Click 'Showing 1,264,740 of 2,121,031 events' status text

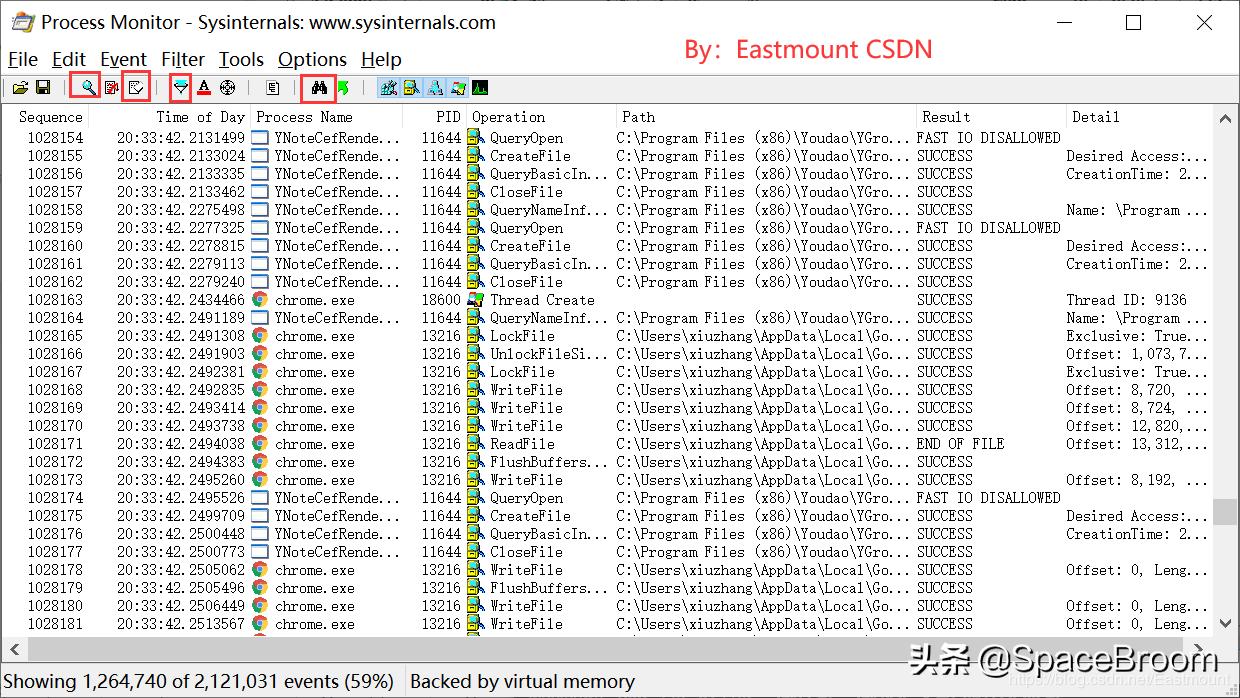coord(199,681)
